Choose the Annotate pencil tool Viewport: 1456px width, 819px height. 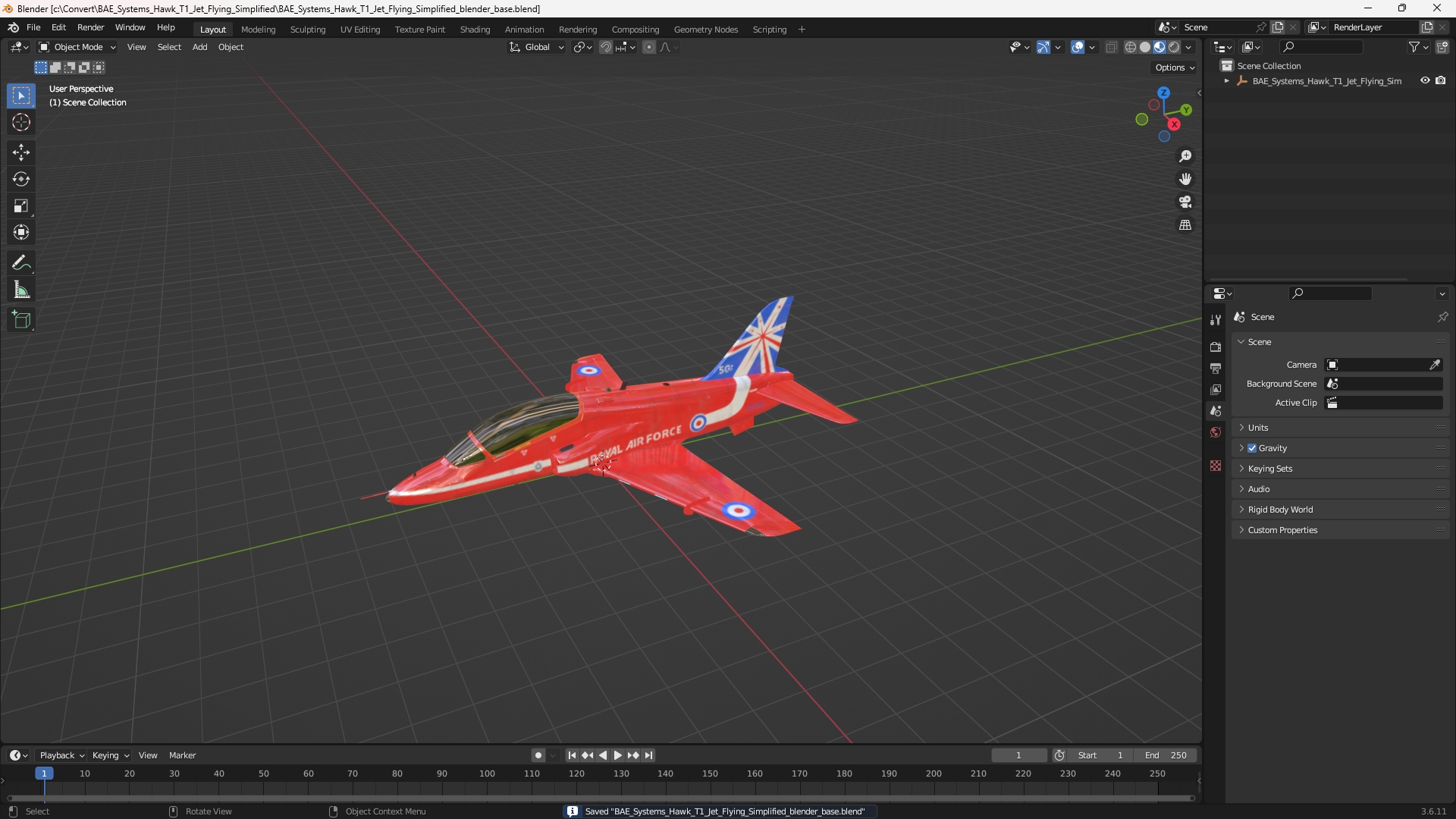pos(21,263)
